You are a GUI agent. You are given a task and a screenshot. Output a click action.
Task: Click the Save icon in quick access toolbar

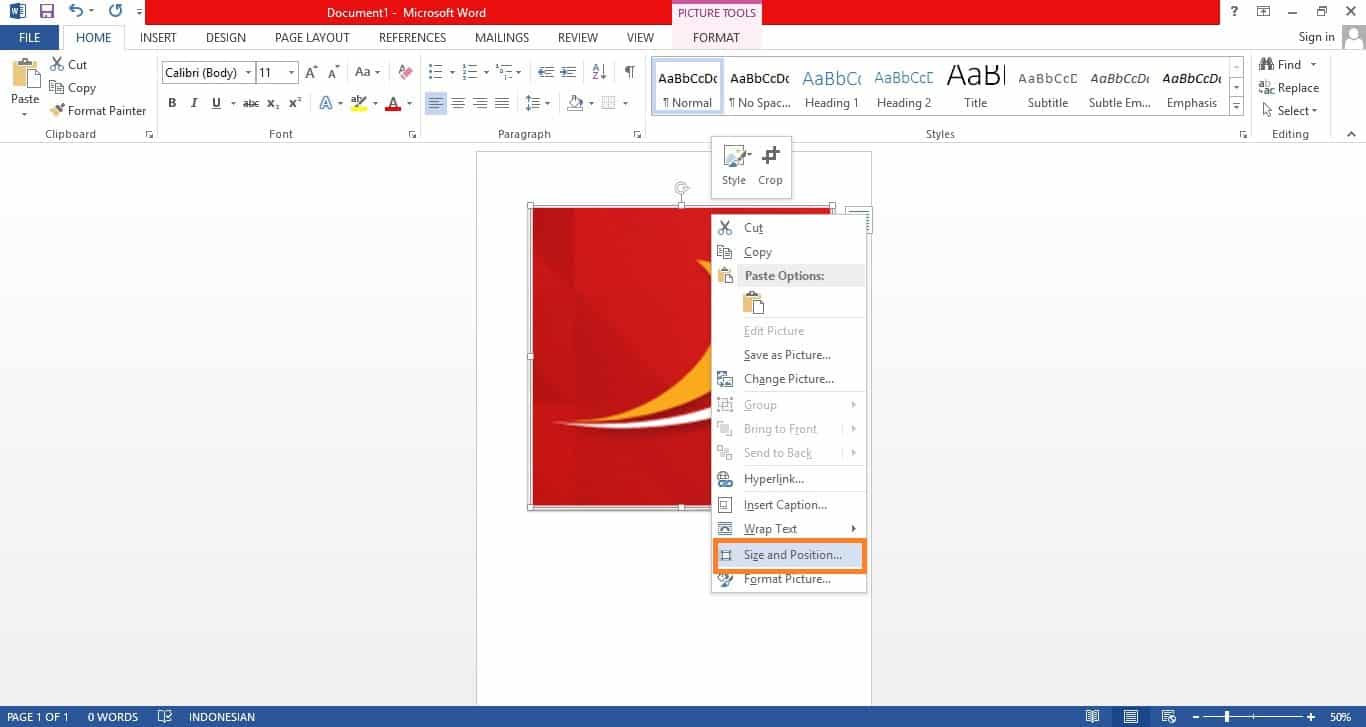pos(47,12)
